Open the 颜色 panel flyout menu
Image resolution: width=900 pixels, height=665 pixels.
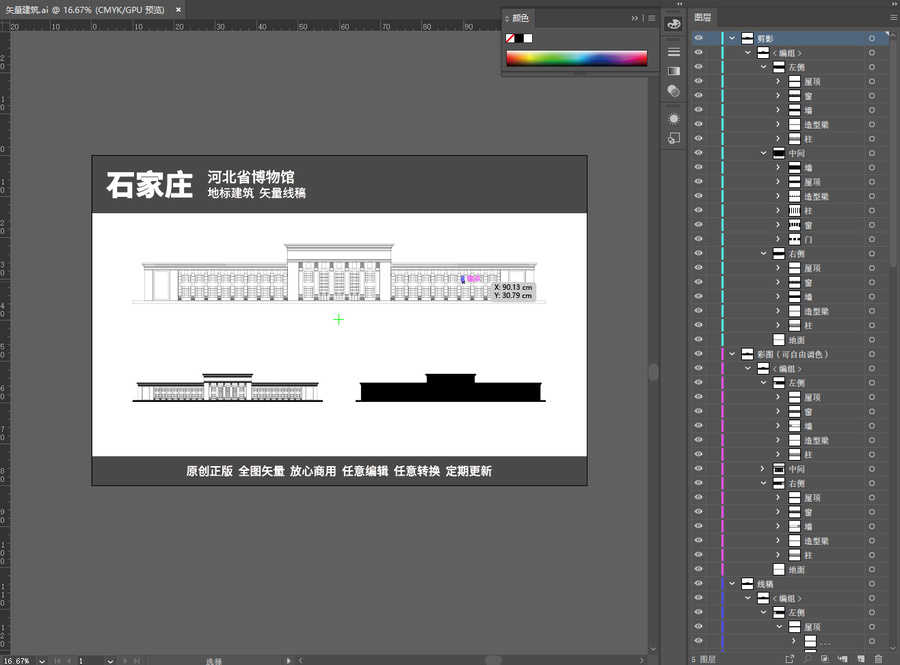(651, 18)
